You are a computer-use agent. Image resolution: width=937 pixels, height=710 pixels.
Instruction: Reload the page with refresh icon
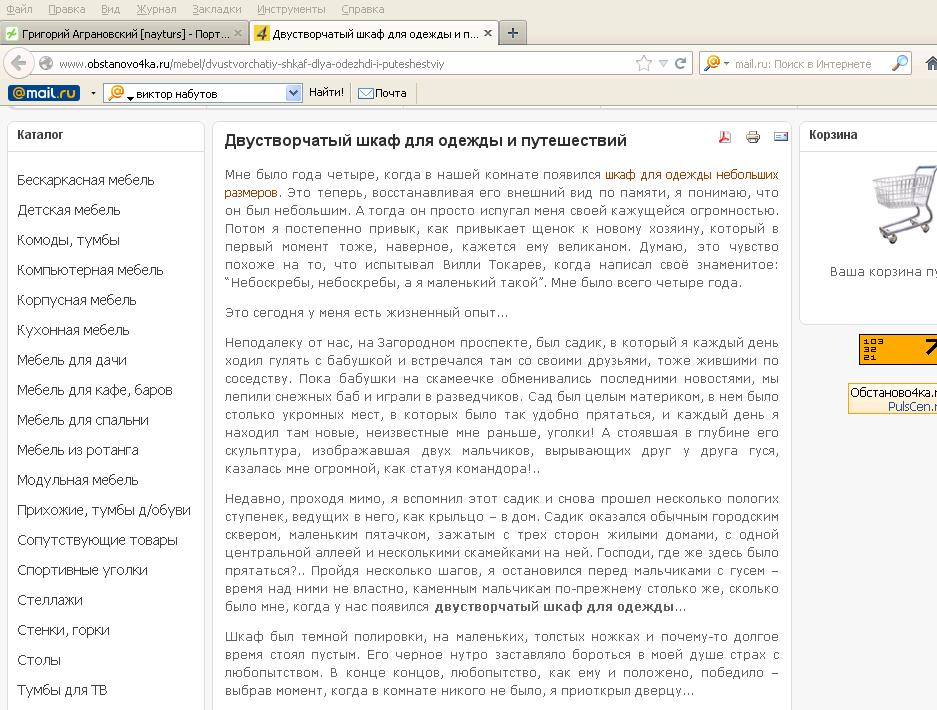[x=680, y=63]
